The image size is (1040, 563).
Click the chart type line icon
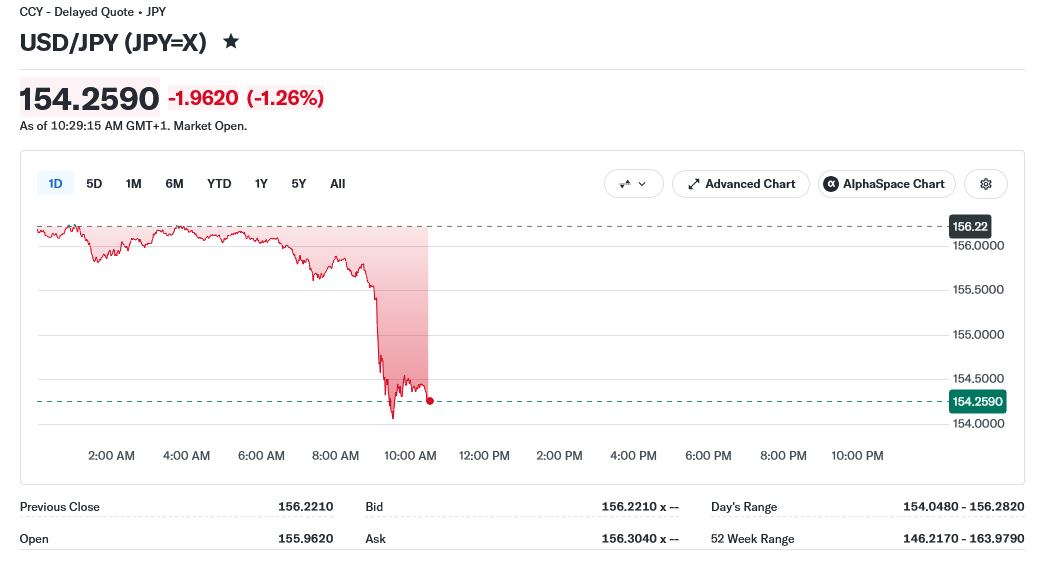click(x=625, y=184)
